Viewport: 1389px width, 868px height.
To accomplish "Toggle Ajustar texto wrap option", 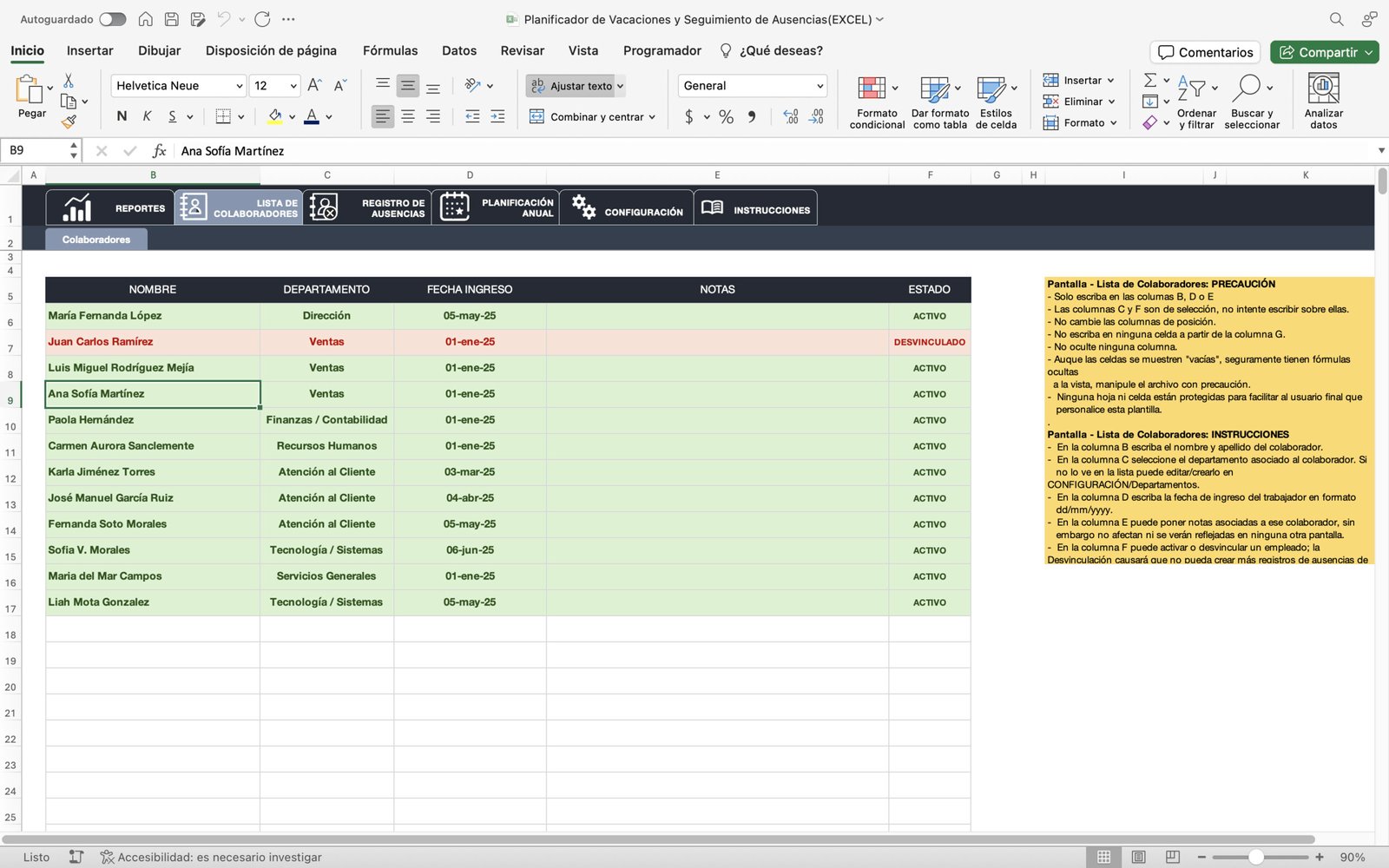I will tap(574, 86).
